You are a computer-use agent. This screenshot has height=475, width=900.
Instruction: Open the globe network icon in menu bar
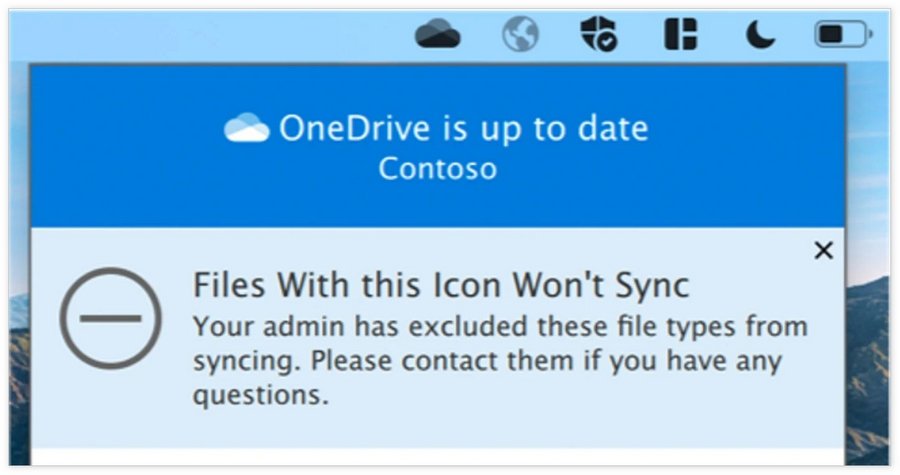pos(520,35)
